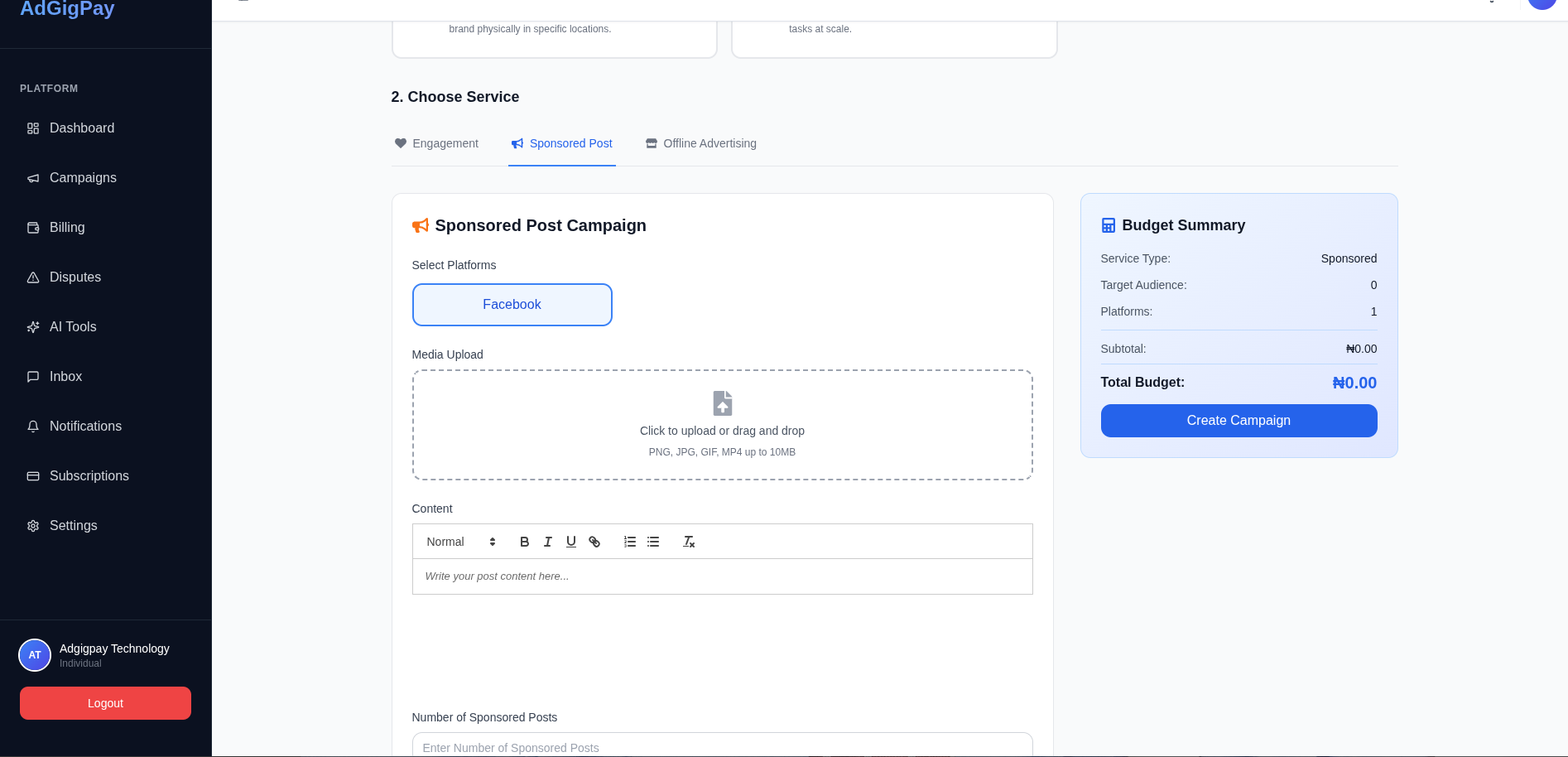Click the red Logout button
This screenshot has width=1568, height=757.
(x=106, y=703)
